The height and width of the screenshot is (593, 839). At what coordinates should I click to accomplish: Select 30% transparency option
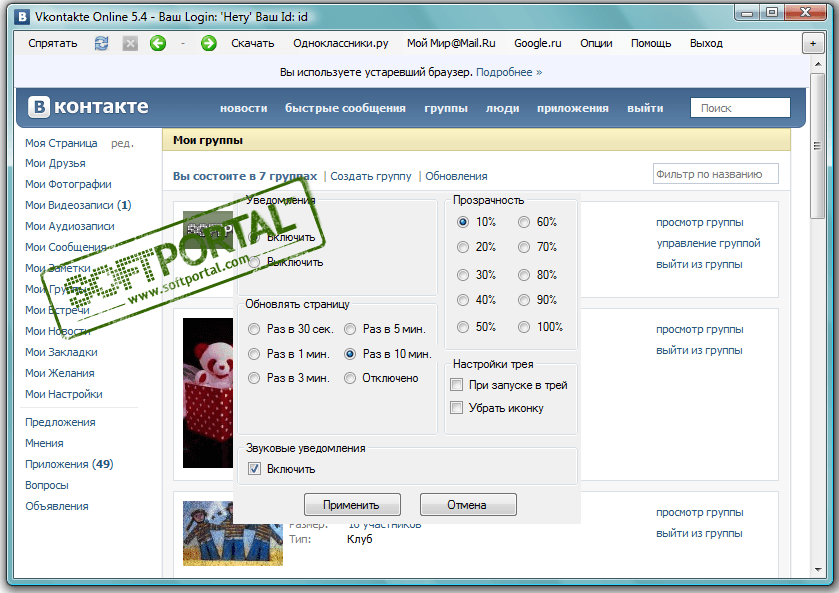tap(463, 275)
